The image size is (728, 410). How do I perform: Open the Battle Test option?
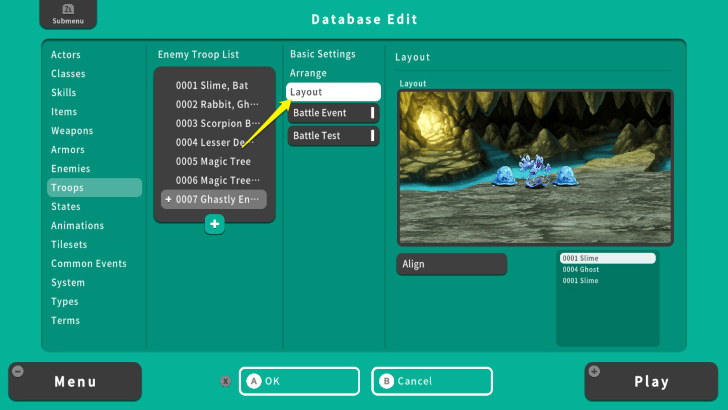point(333,135)
